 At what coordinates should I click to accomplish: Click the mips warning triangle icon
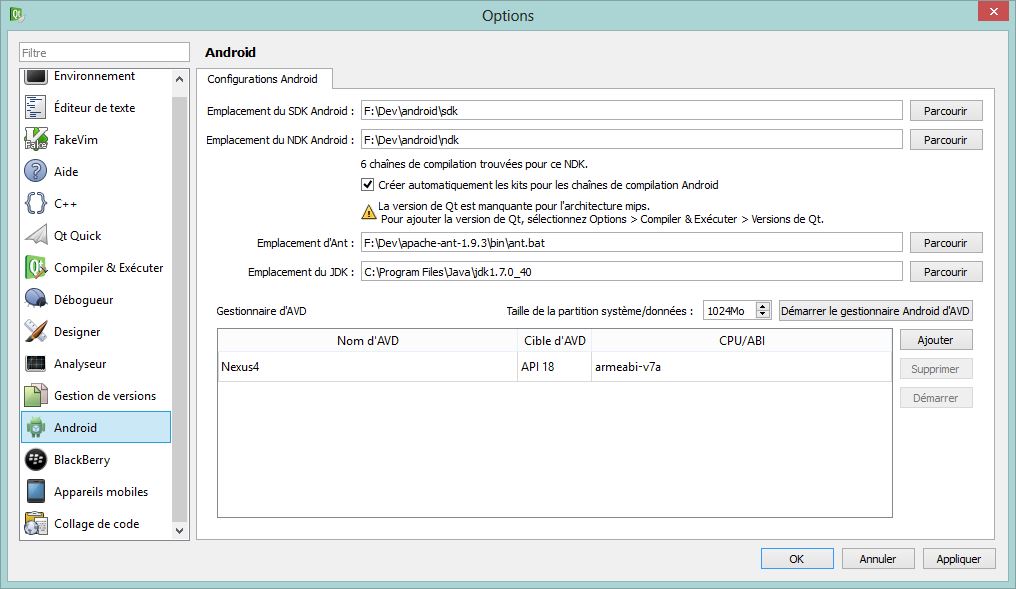pyautogui.click(x=368, y=211)
